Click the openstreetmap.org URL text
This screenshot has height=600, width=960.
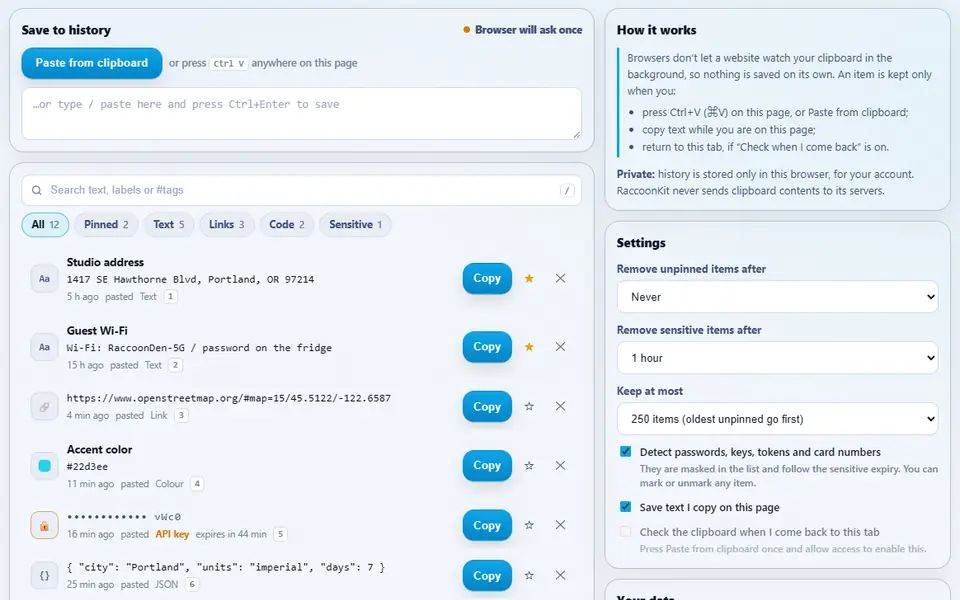[x=228, y=398]
